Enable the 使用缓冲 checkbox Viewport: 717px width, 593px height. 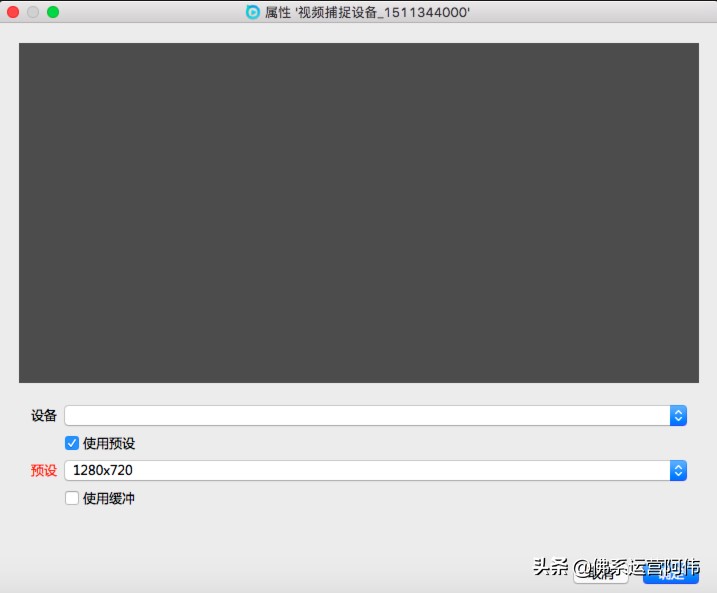(x=72, y=497)
